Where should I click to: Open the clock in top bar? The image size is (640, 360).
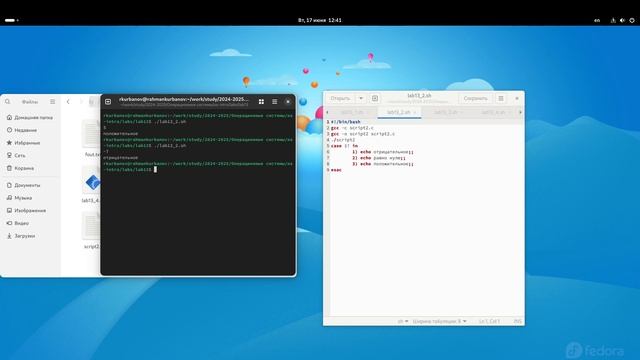point(320,20)
